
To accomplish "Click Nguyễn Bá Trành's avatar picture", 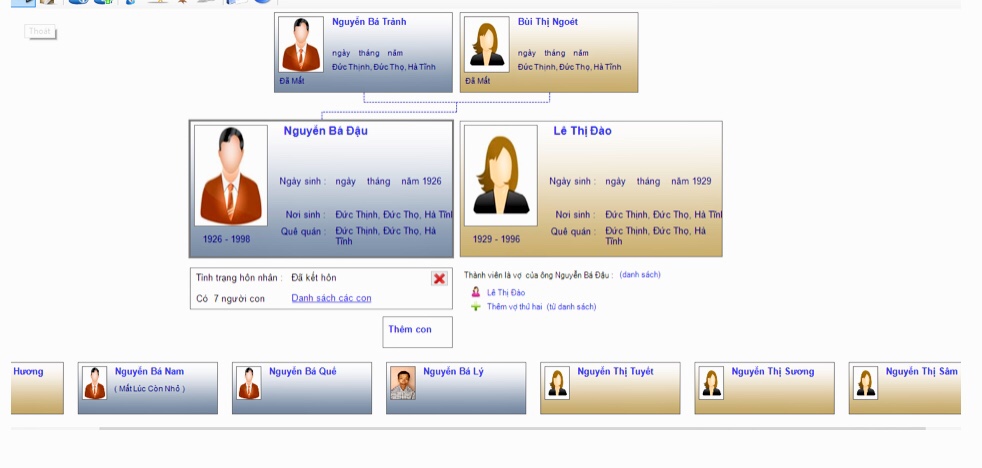I will point(301,44).
